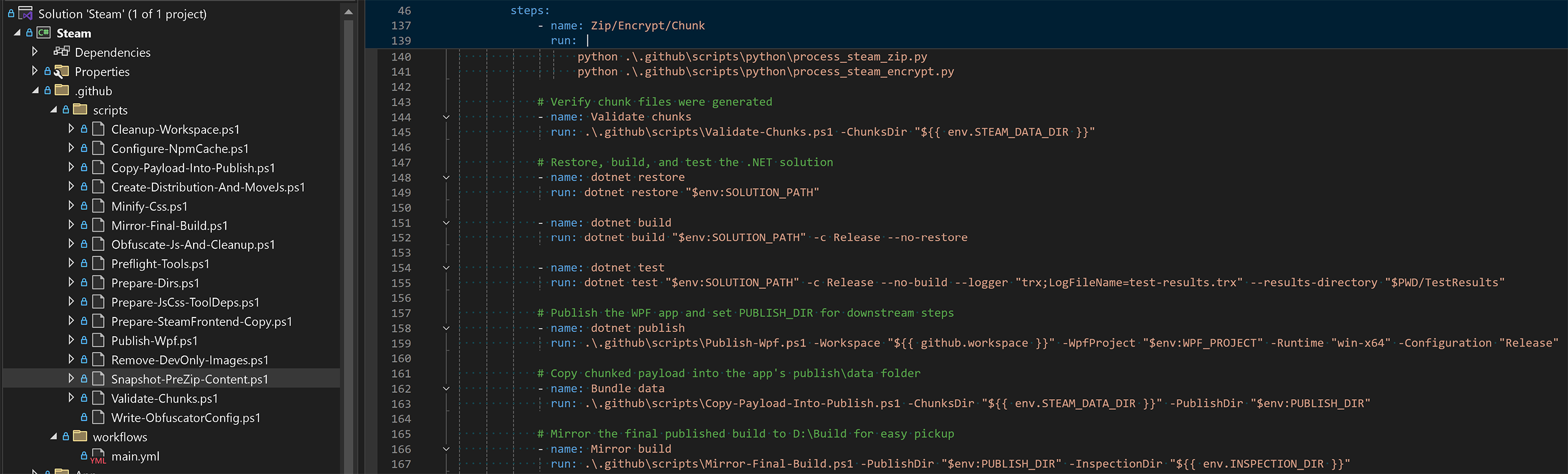This screenshot has width=1568, height=474.
Task: Collapse the Steam project node
Action: pos(17,33)
